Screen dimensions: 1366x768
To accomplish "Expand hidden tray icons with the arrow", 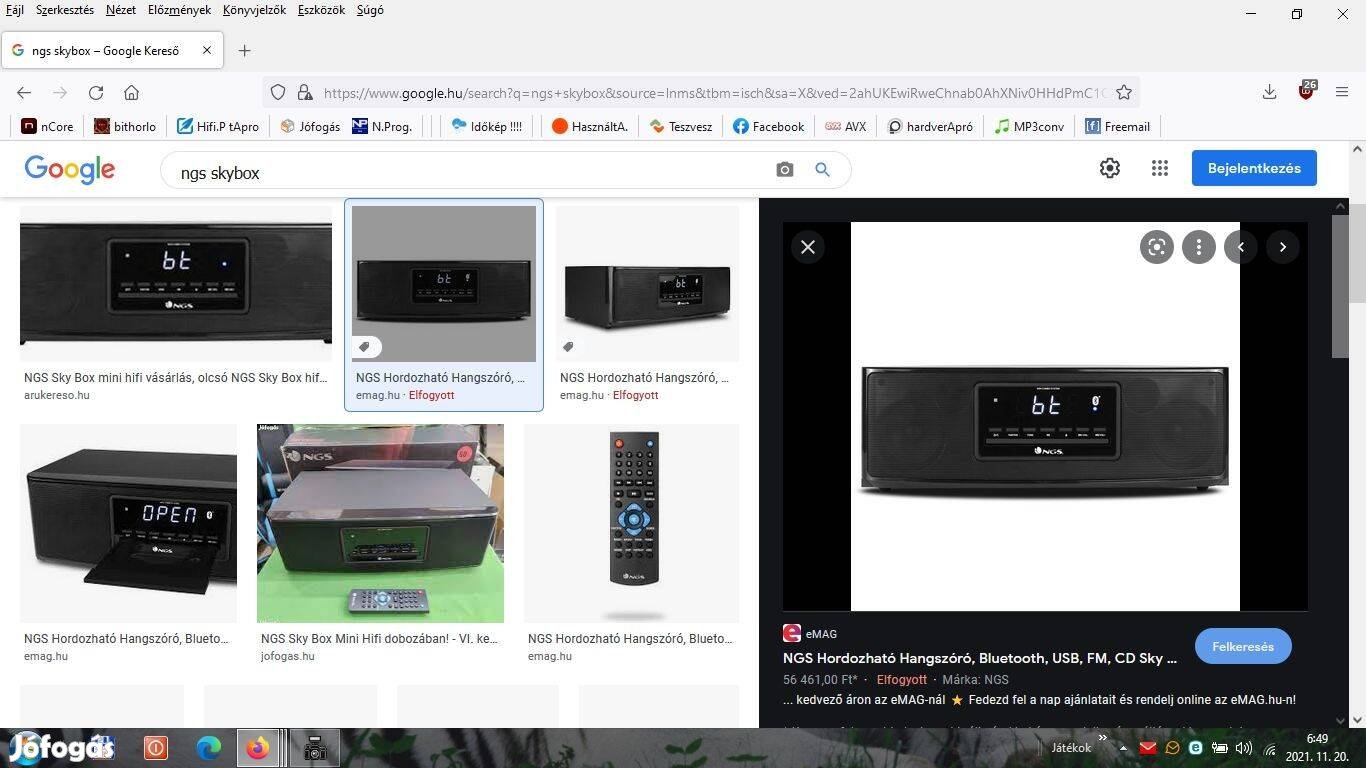I will (1123, 748).
